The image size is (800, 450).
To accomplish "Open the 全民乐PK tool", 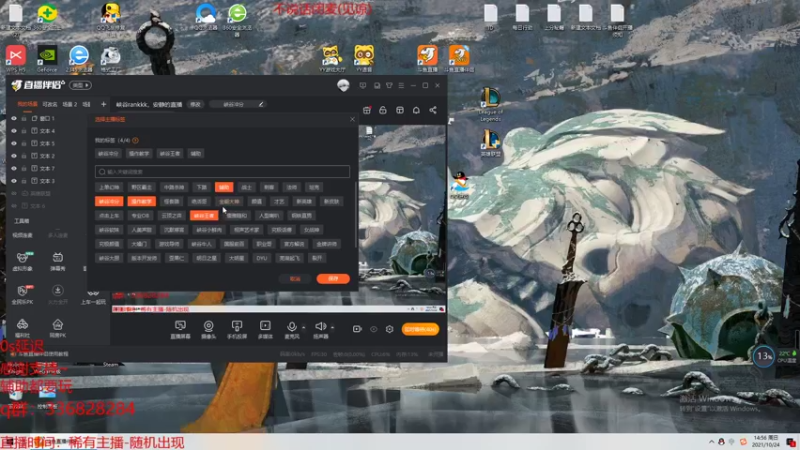I will [x=22, y=294].
